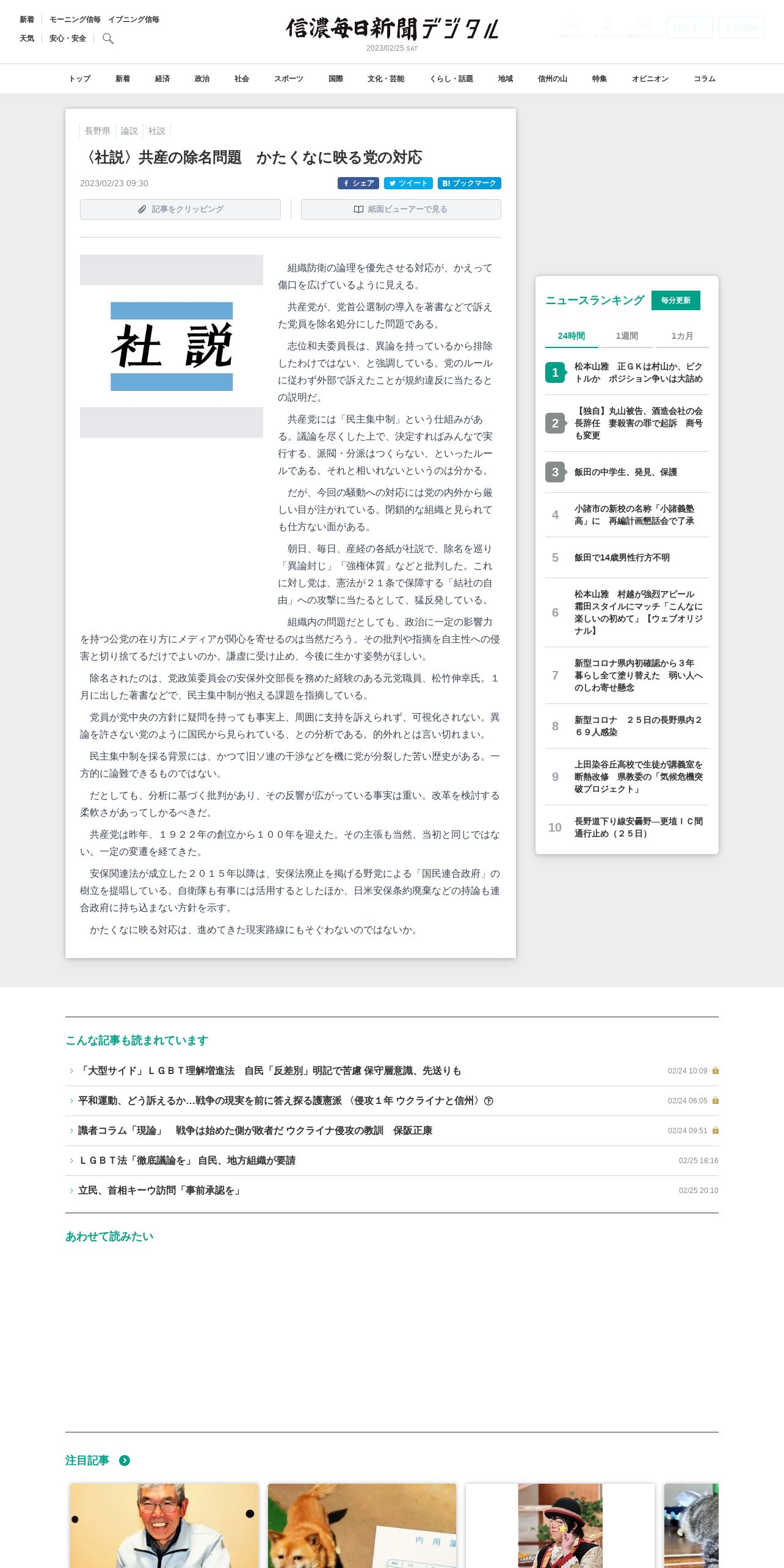Viewport: 784px width, 1568px height.
Task: Open ranking 7 新型コロナ県内初確認から3年
Action: tap(627, 675)
